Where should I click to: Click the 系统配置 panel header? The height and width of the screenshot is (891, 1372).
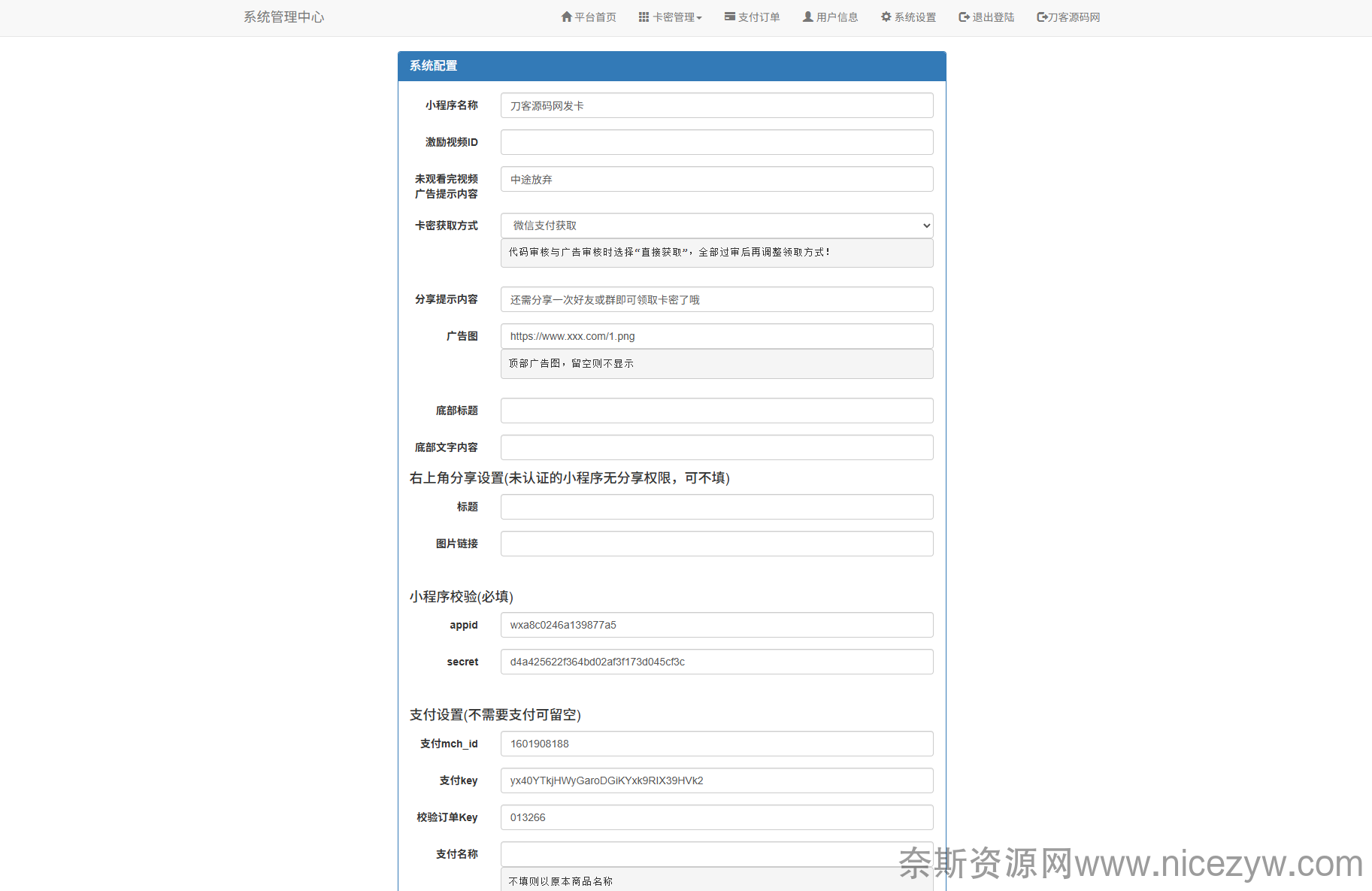point(671,66)
